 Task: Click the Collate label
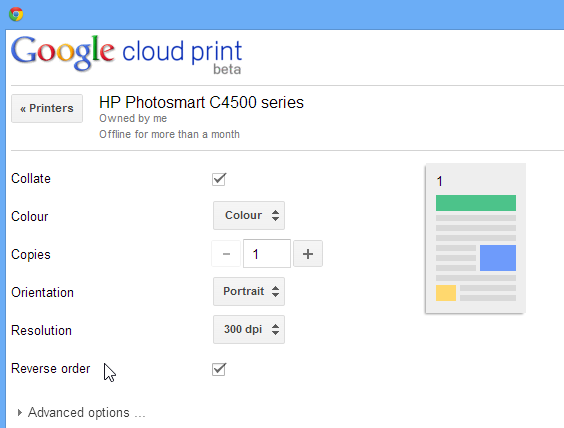pyautogui.click(x=31, y=178)
